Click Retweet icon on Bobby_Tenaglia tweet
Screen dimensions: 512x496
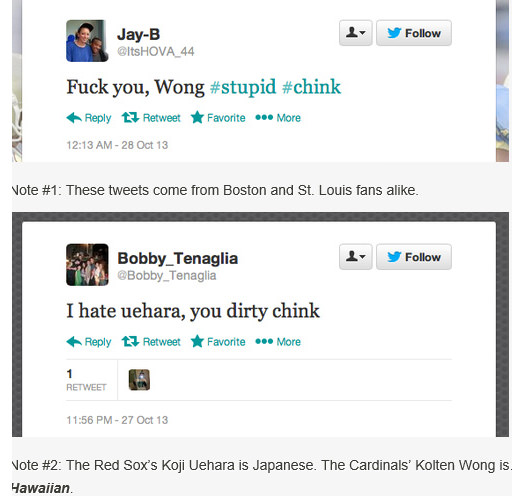coord(130,341)
